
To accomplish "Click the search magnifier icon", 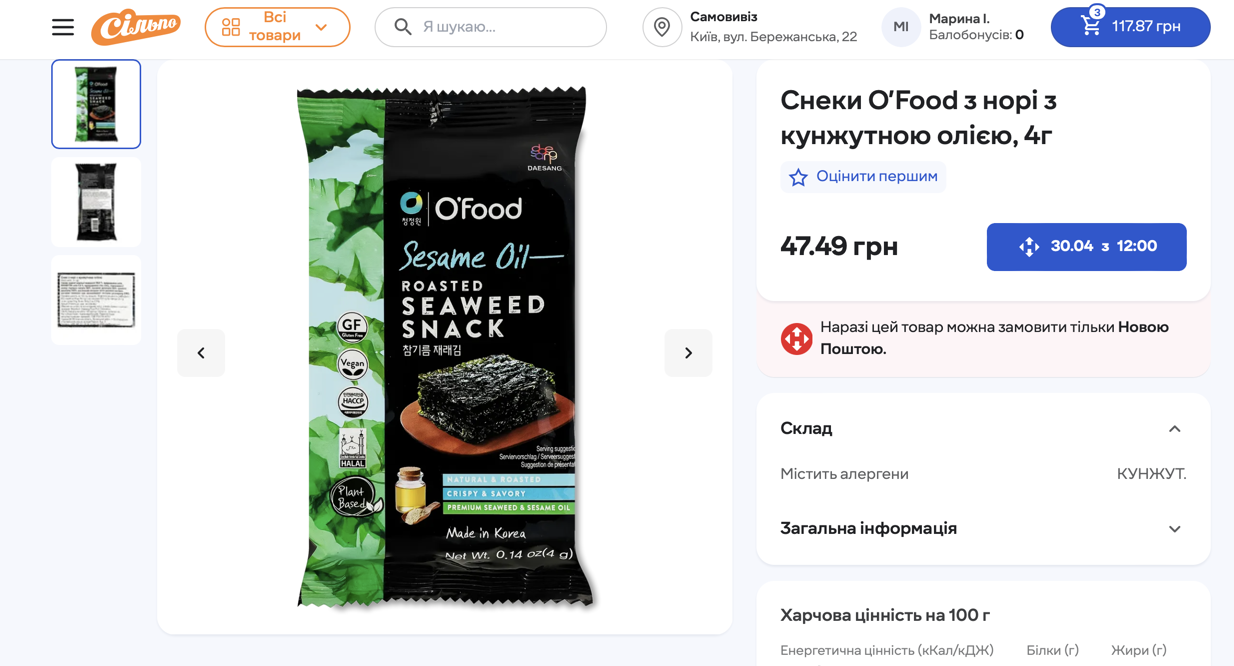I will coord(403,27).
